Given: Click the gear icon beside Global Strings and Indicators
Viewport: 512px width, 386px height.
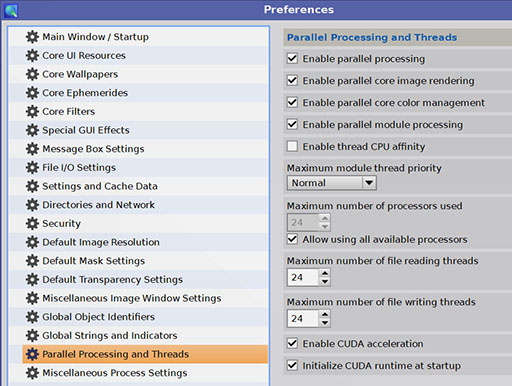Looking at the screenshot, I should 32,335.
